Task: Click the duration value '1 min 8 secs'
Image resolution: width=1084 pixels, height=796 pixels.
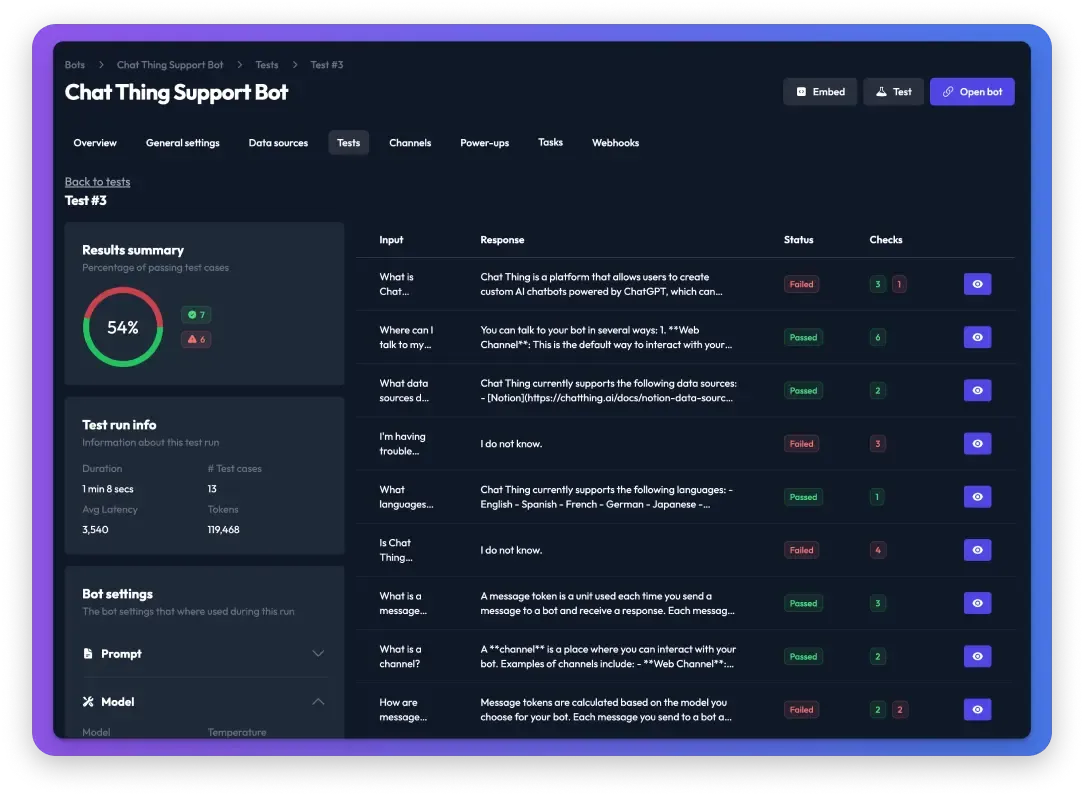Action: 108,489
